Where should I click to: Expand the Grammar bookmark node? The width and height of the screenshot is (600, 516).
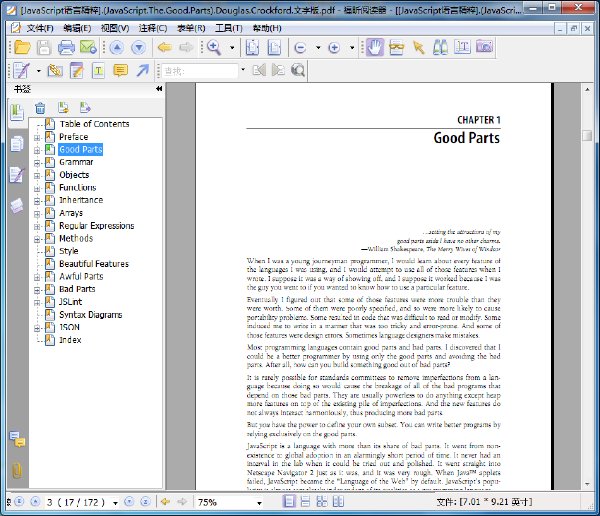click(37, 163)
